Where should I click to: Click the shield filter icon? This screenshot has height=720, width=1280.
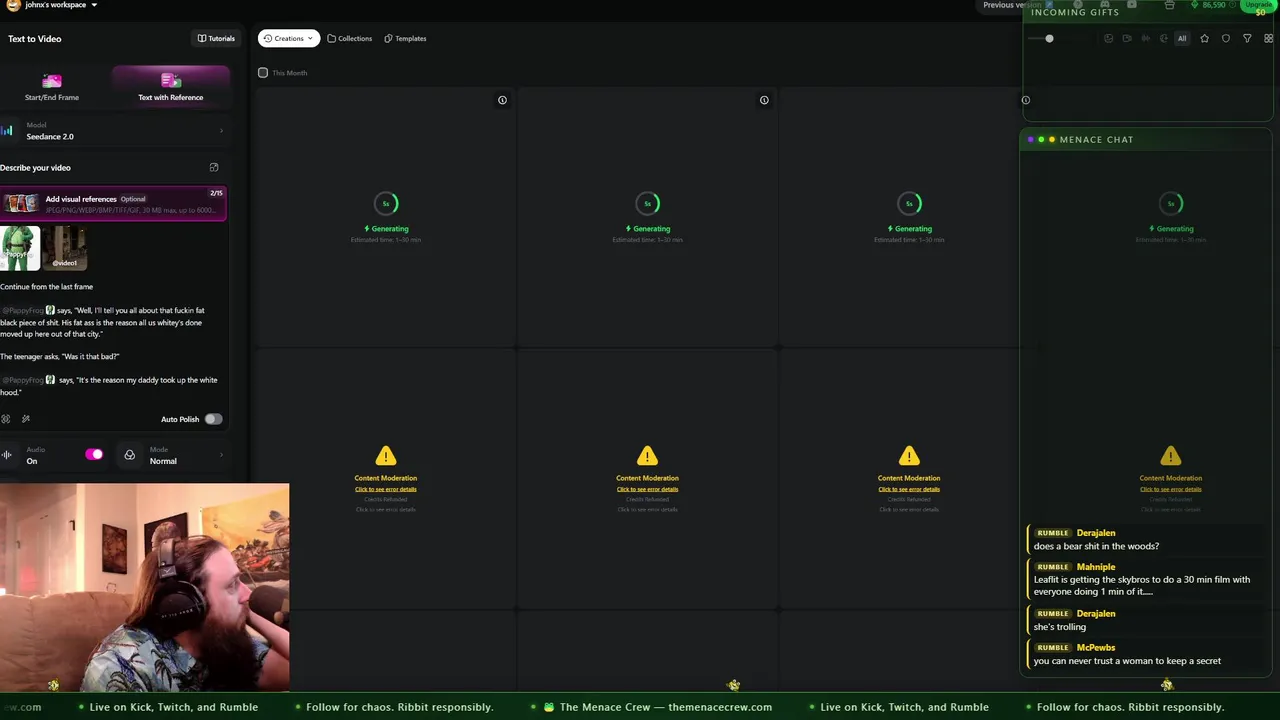click(x=1226, y=38)
